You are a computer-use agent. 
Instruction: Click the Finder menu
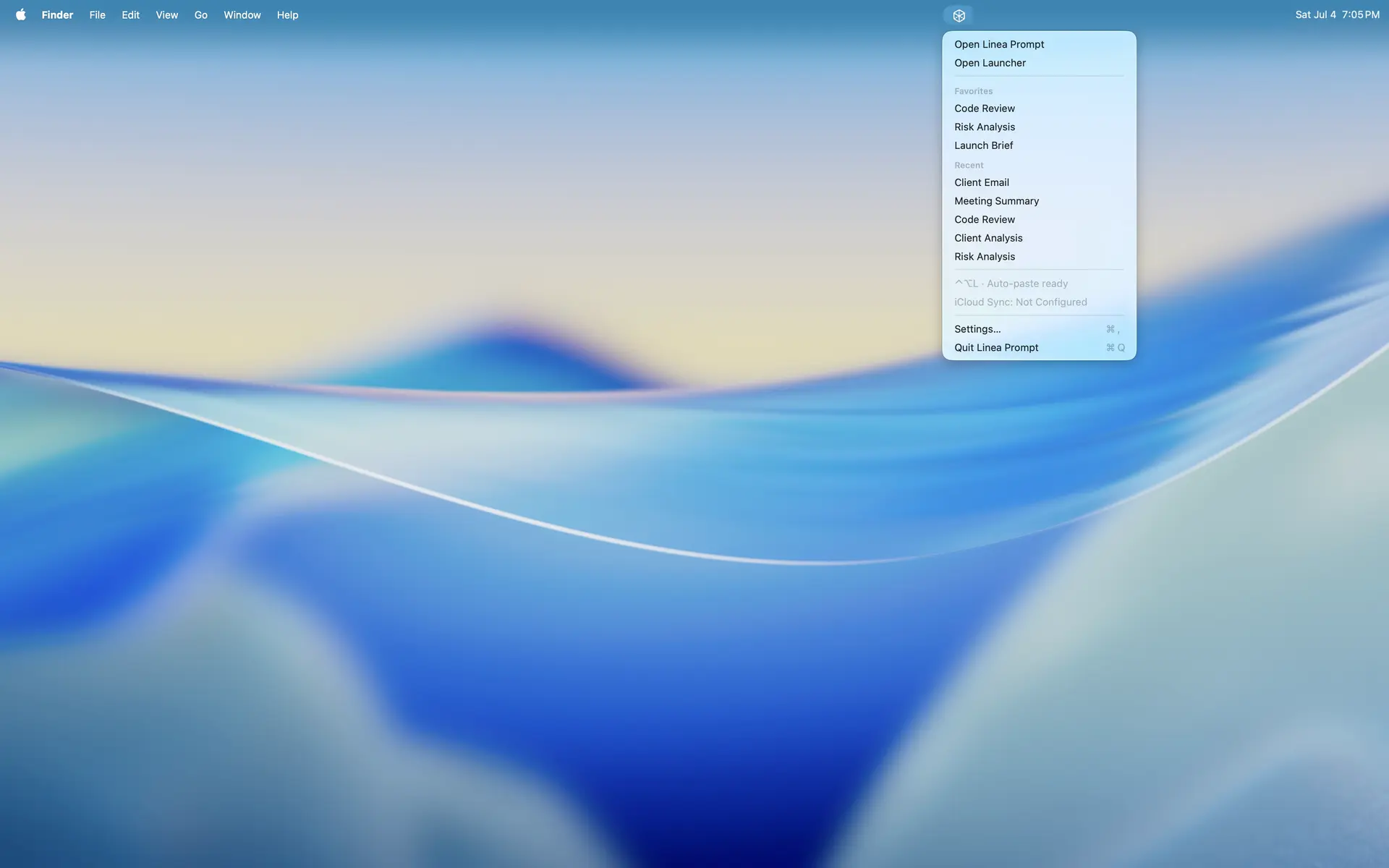57,14
